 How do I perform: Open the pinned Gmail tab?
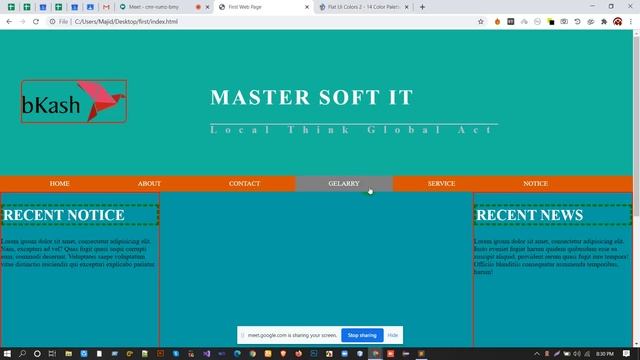(106, 7)
